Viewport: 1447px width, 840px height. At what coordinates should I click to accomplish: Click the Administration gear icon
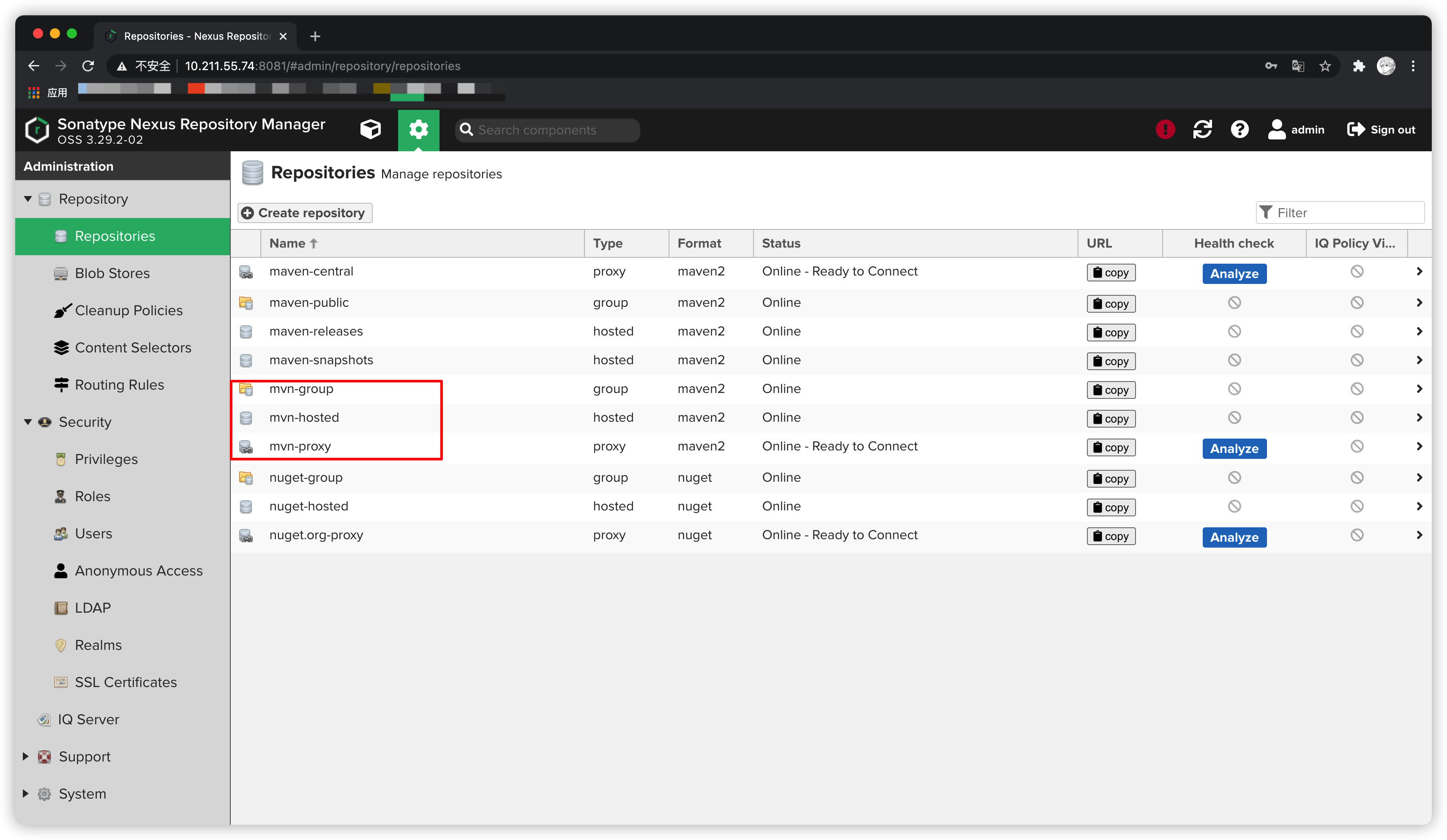pos(419,130)
